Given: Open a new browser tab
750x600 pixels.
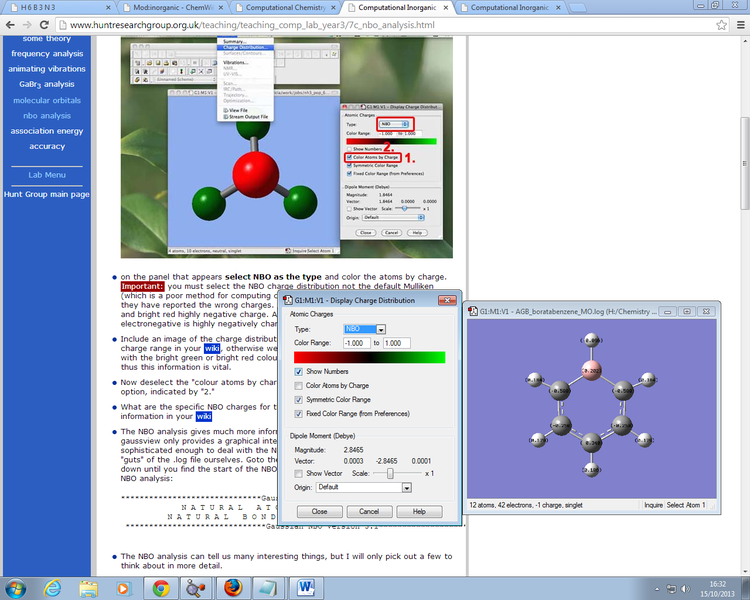Looking at the screenshot, I should point(578,8).
